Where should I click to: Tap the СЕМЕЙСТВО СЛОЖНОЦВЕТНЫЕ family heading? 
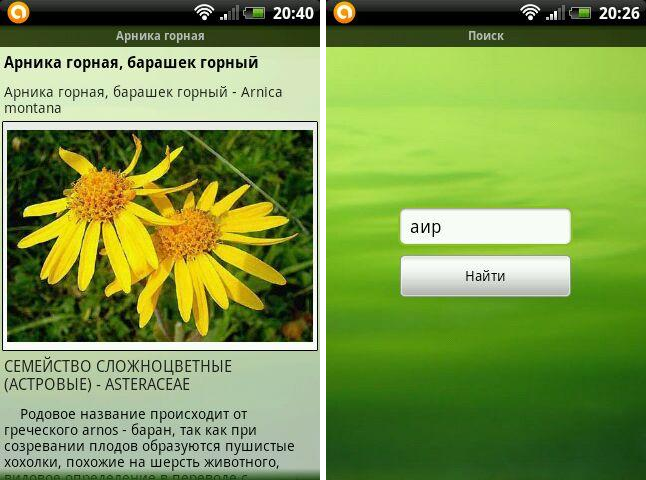[118, 374]
